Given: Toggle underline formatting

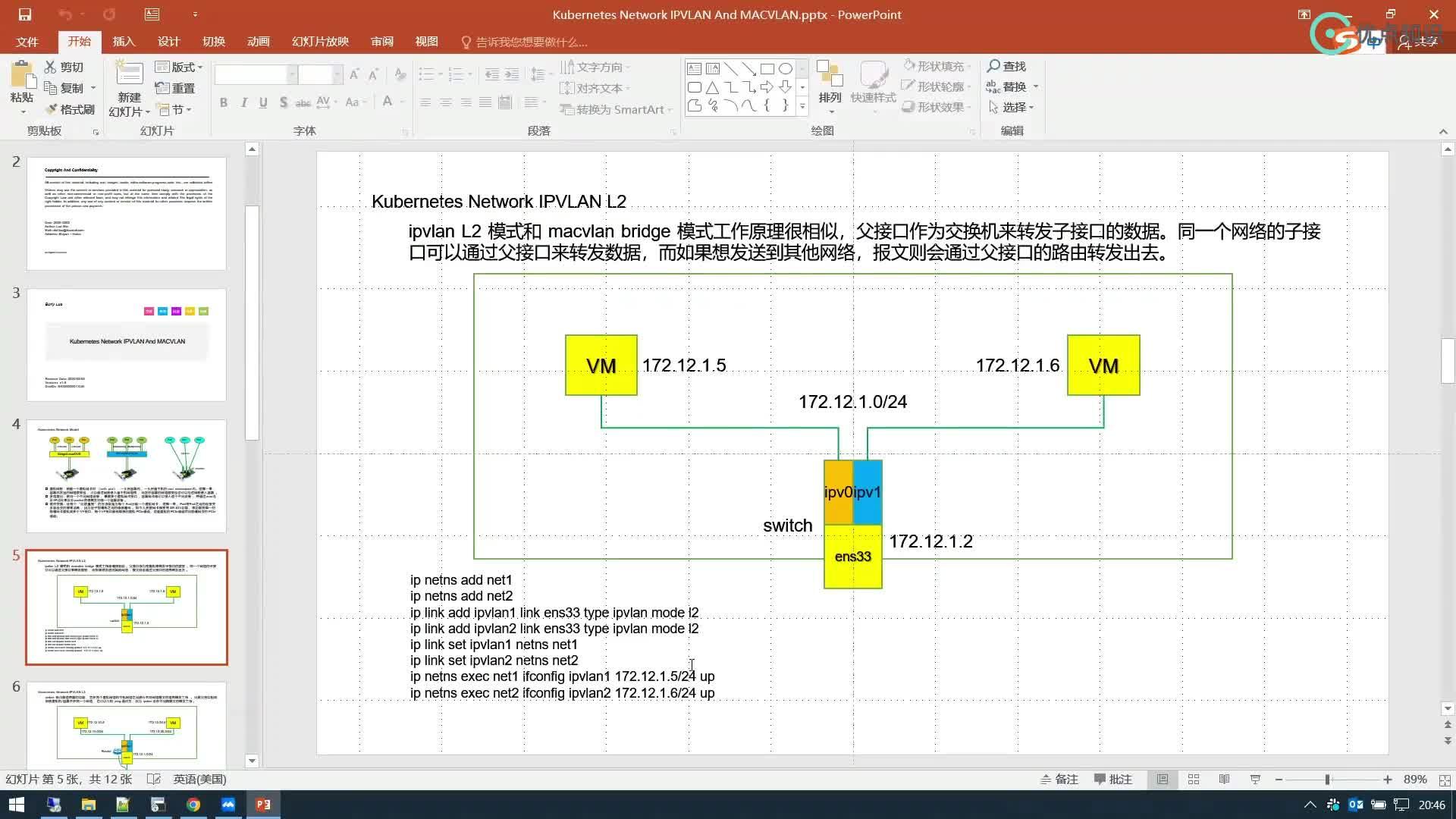Looking at the screenshot, I should pyautogui.click(x=262, y=102).
